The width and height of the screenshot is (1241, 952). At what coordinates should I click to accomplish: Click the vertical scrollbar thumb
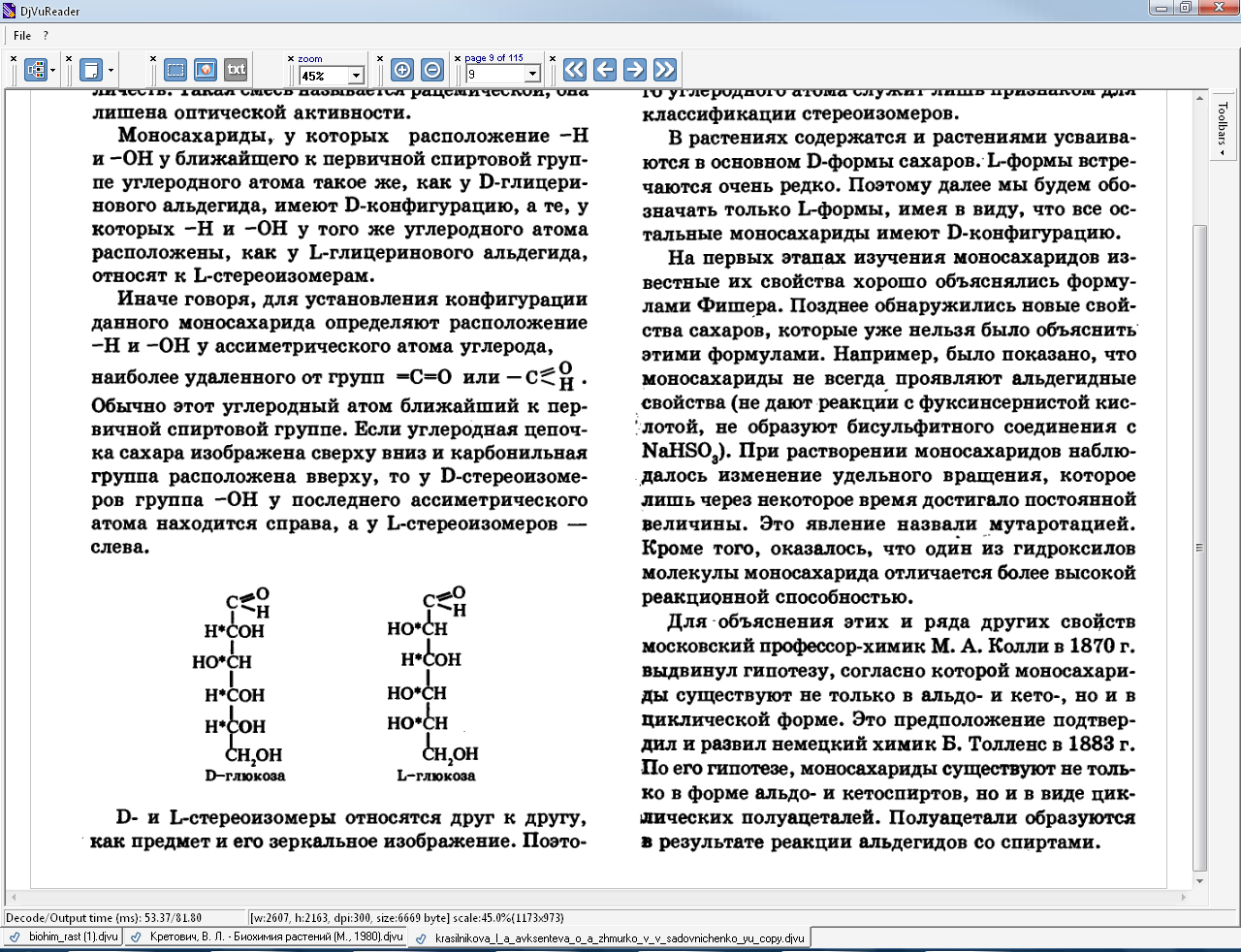click(x=1200, y=548)
